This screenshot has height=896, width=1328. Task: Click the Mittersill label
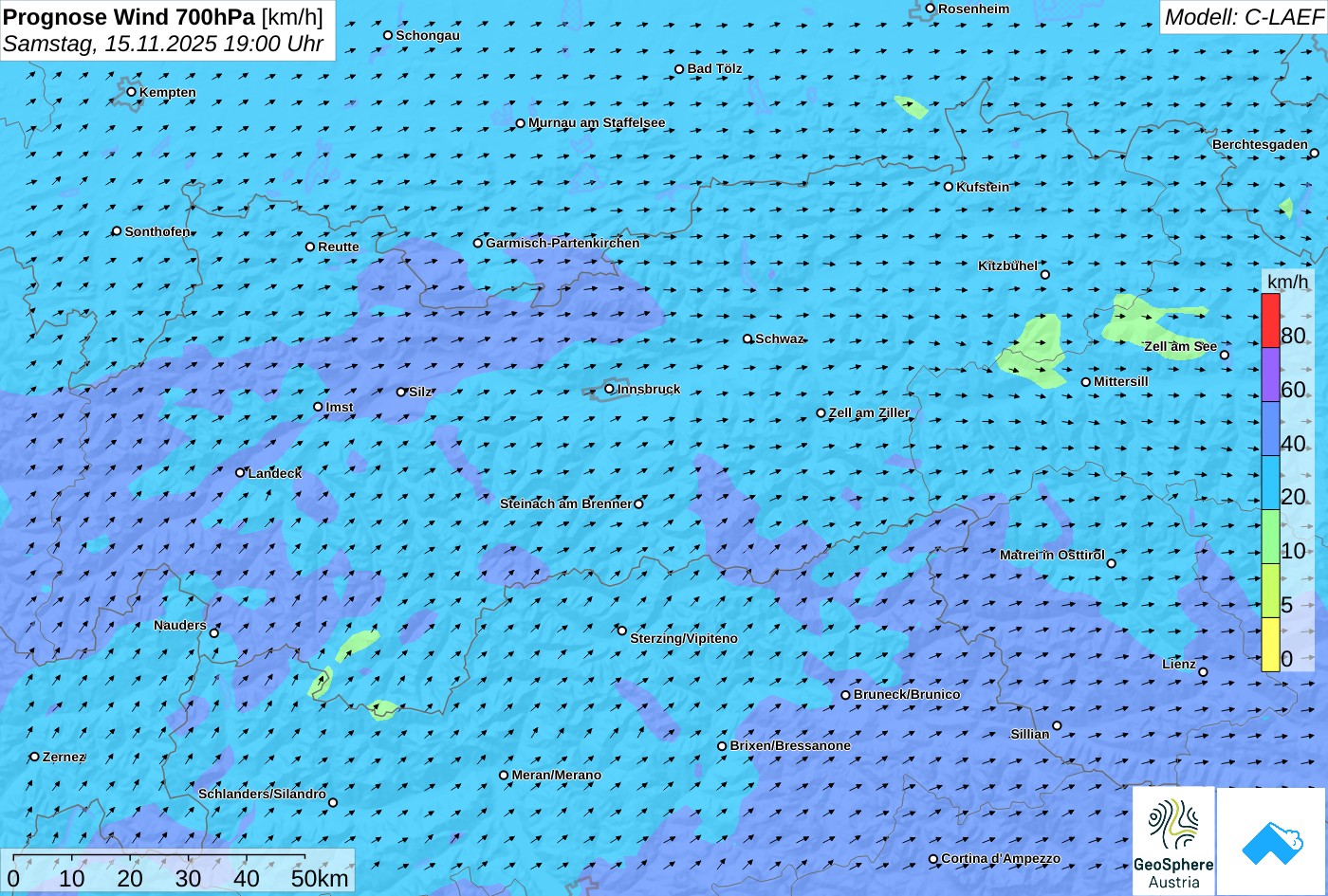pos(1121,381)
